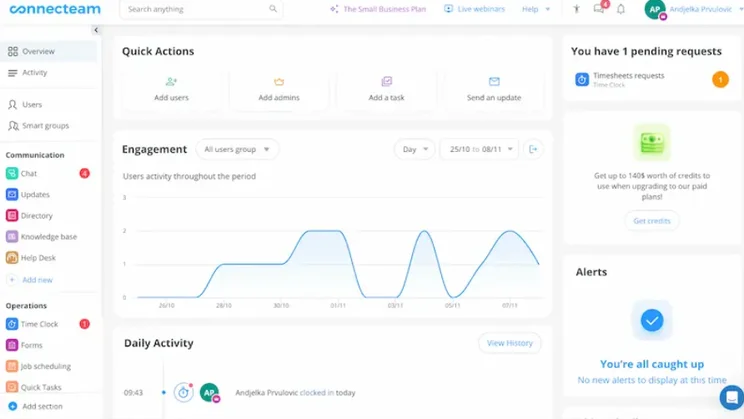Click View History button
This screenshot has width=744, height=419.
pyautogui.click(x=510, y=343)
